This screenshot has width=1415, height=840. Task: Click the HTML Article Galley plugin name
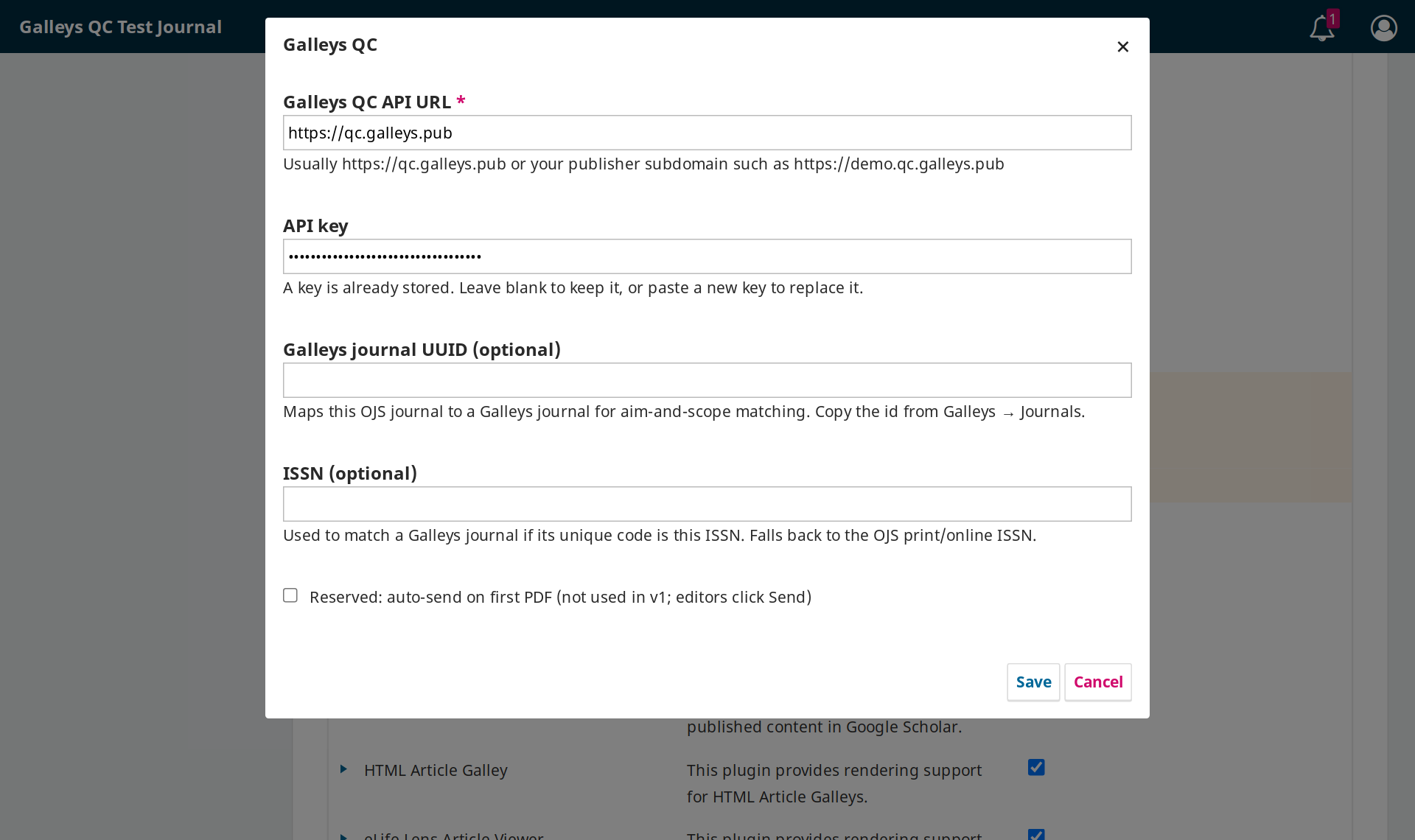(436, 770)
